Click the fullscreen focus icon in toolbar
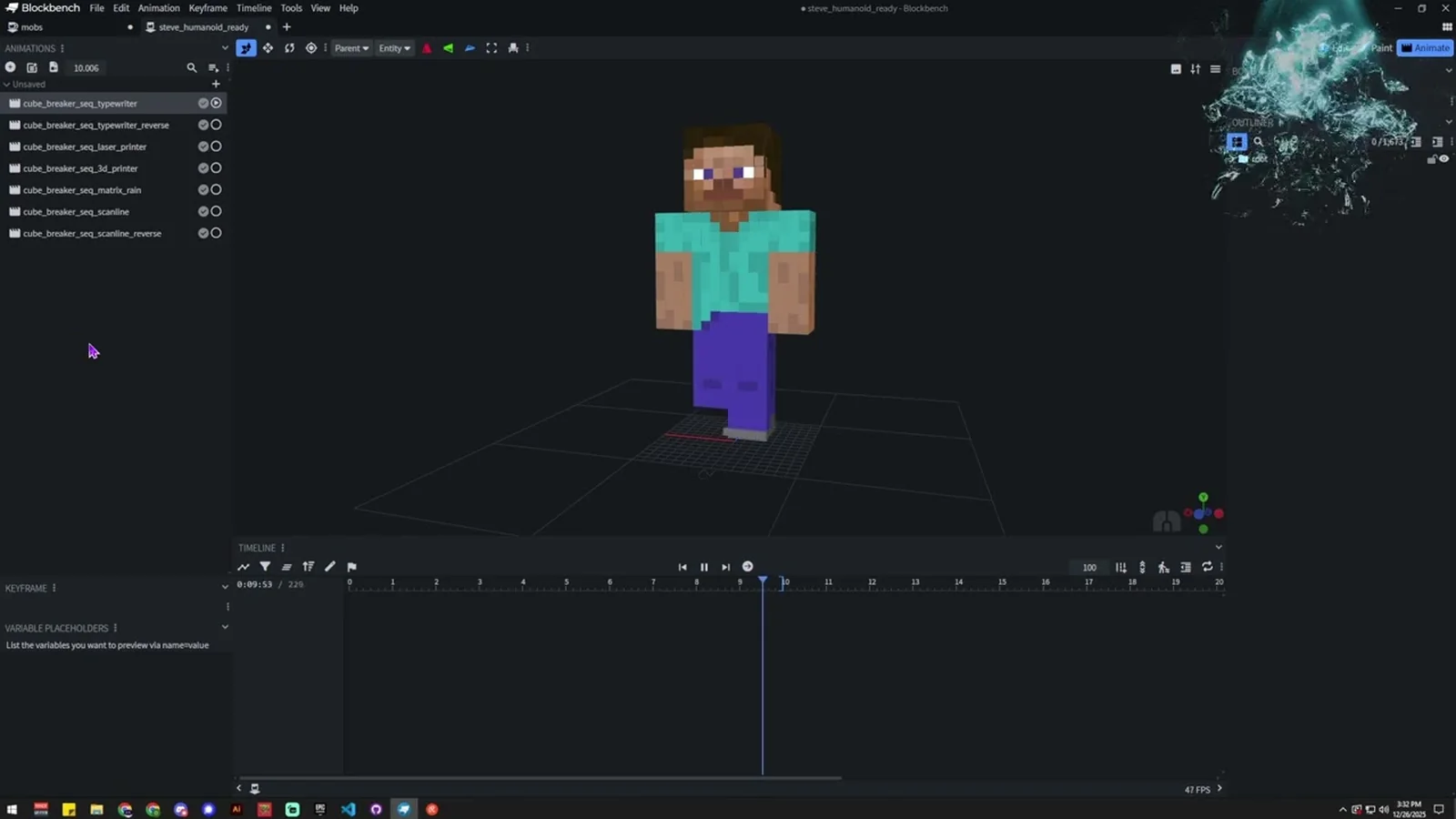This screenshot has width=1456, height=819. [x=491, y=48]
